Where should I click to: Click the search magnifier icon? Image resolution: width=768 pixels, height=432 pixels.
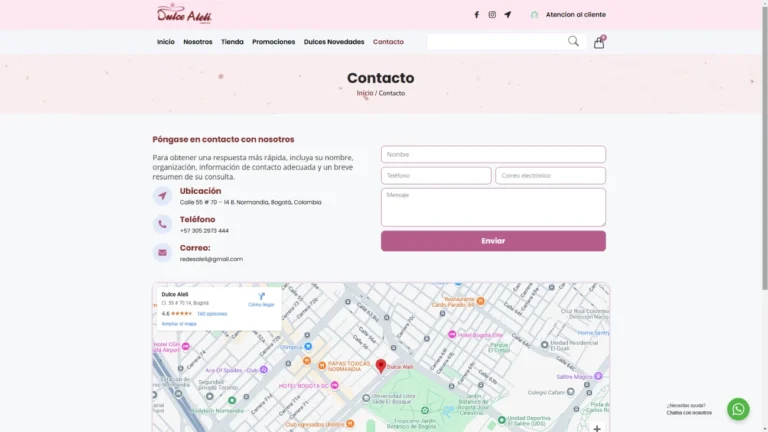coord(573,41)
